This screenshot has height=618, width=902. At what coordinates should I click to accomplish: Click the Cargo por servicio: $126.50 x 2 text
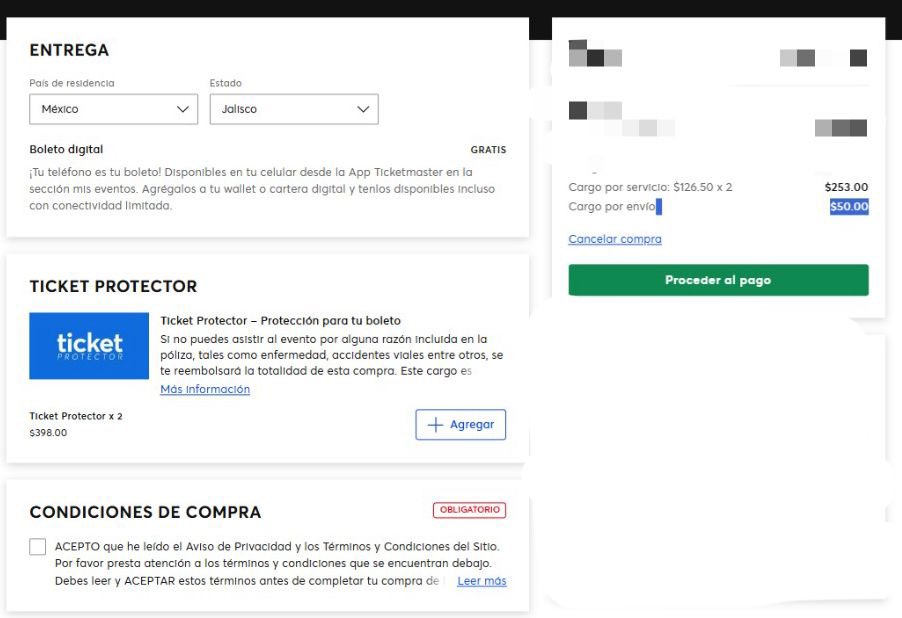coord(650,187)
